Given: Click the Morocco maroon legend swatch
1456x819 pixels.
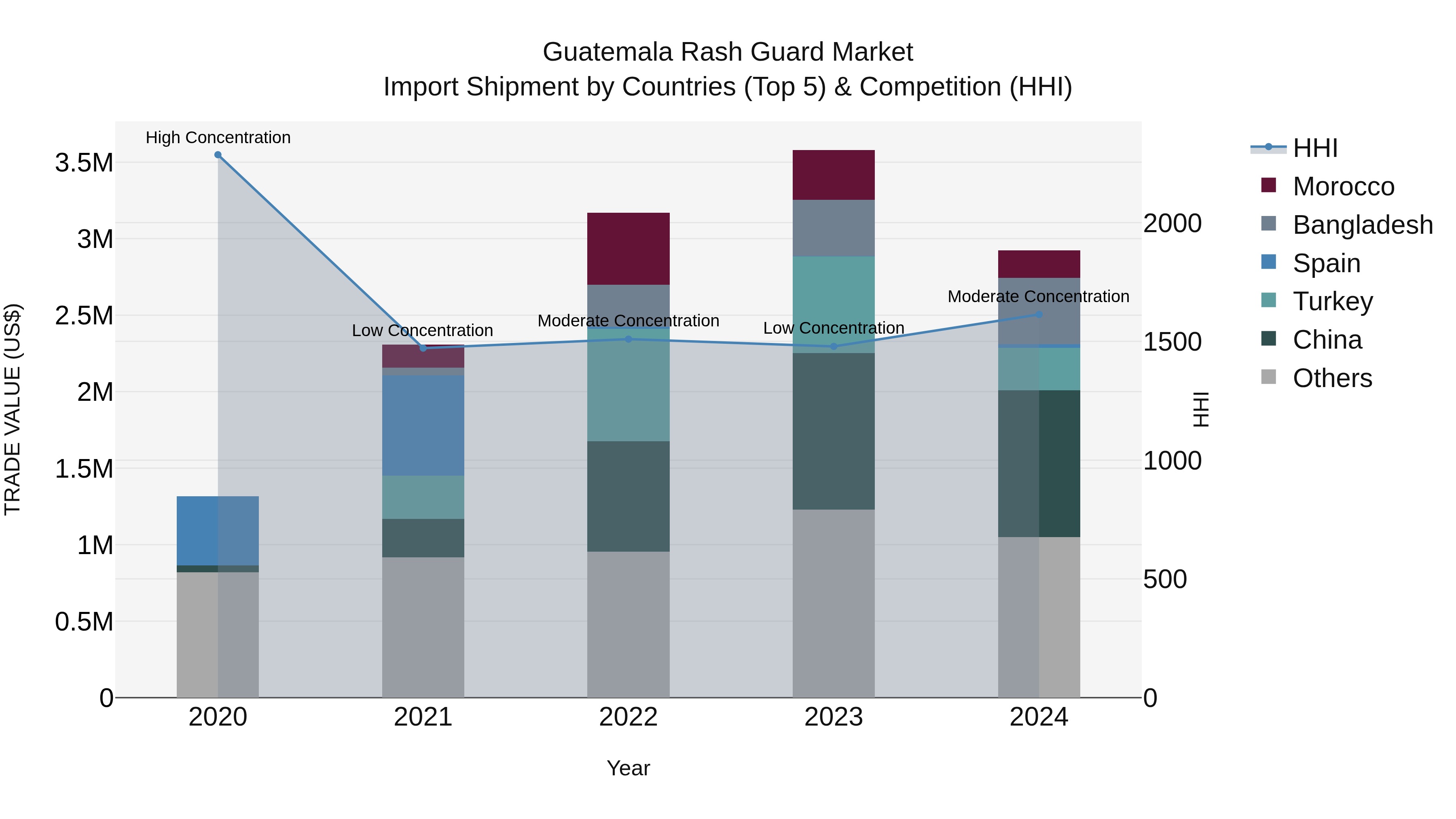Looking at the screenshot, I should 1268,185.
